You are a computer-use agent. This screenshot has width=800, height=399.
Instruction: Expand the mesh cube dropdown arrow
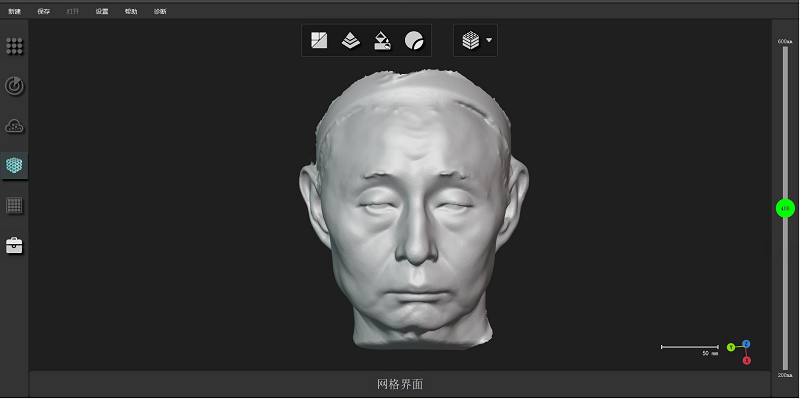point(489,40)
